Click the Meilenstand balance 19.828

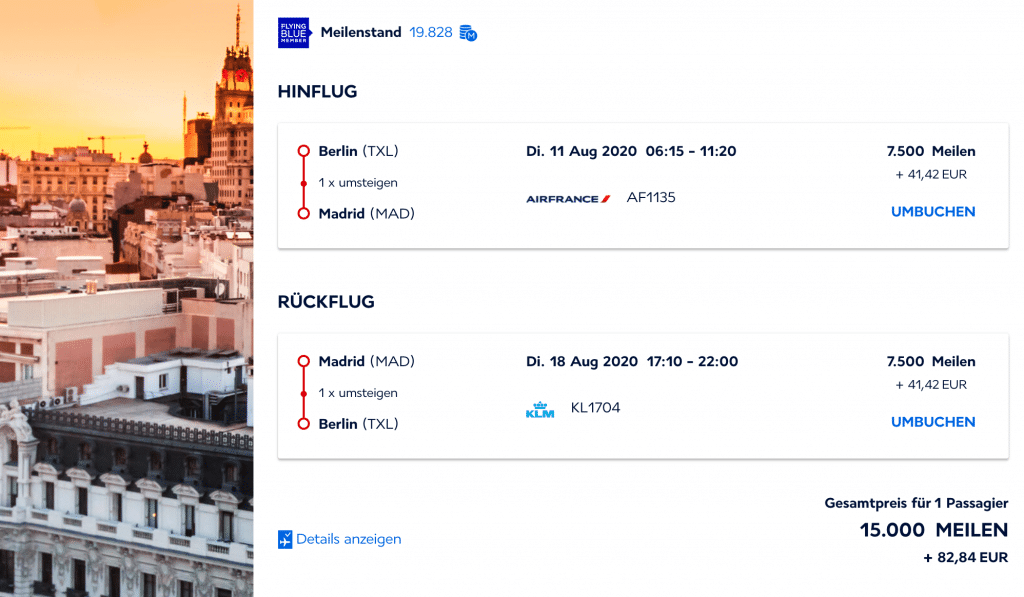click(430, 33)
